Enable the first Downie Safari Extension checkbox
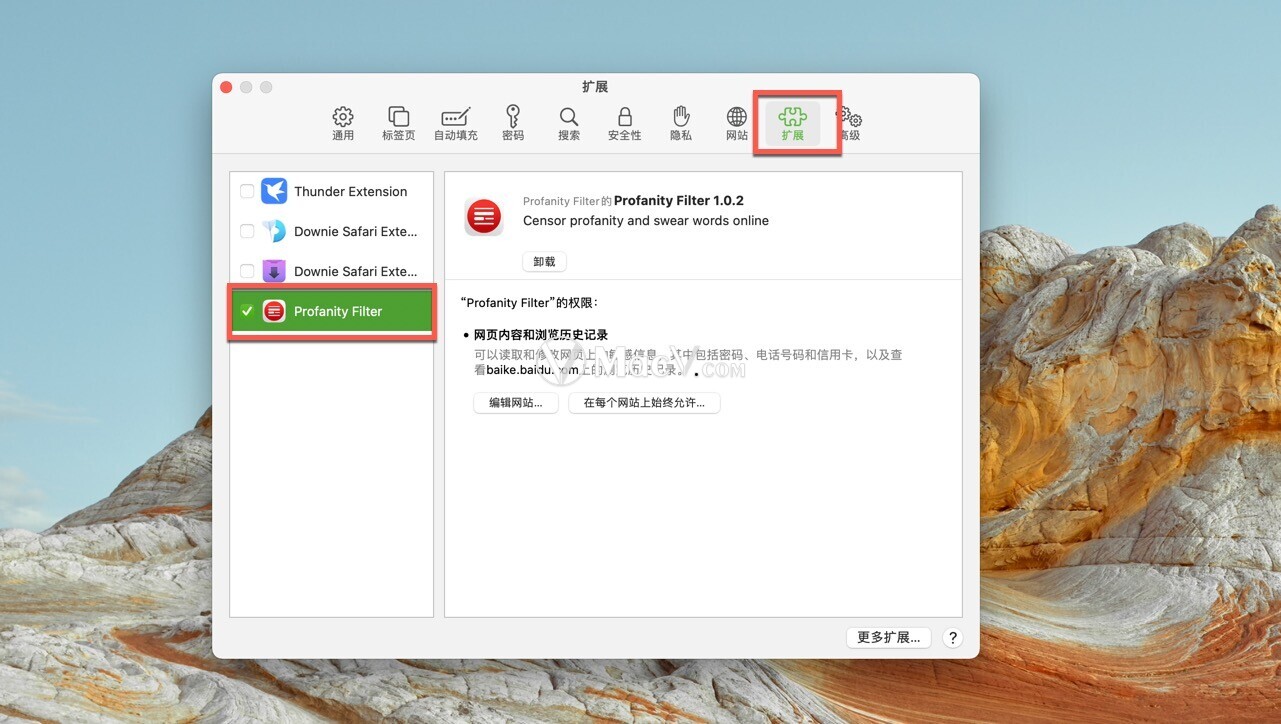Screen dimensions: 1281x724 (x=247, y=231)
